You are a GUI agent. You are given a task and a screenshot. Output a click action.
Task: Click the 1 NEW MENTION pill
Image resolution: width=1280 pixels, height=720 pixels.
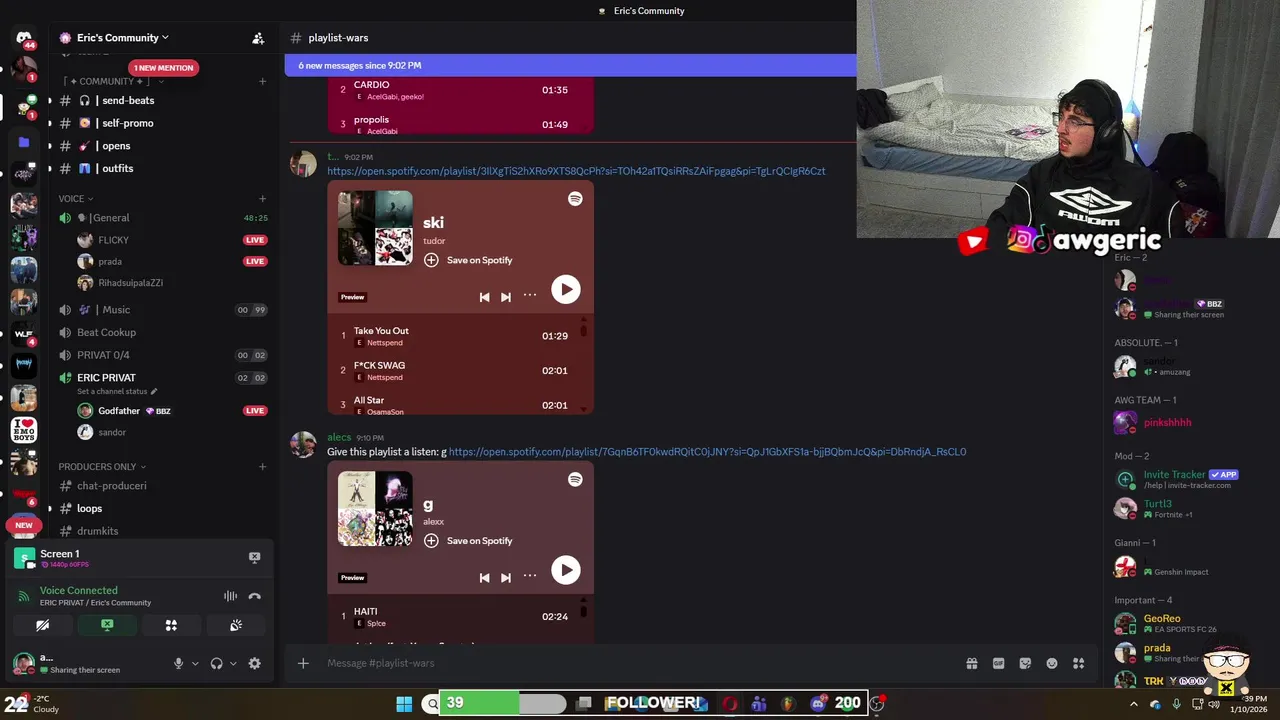163,68
